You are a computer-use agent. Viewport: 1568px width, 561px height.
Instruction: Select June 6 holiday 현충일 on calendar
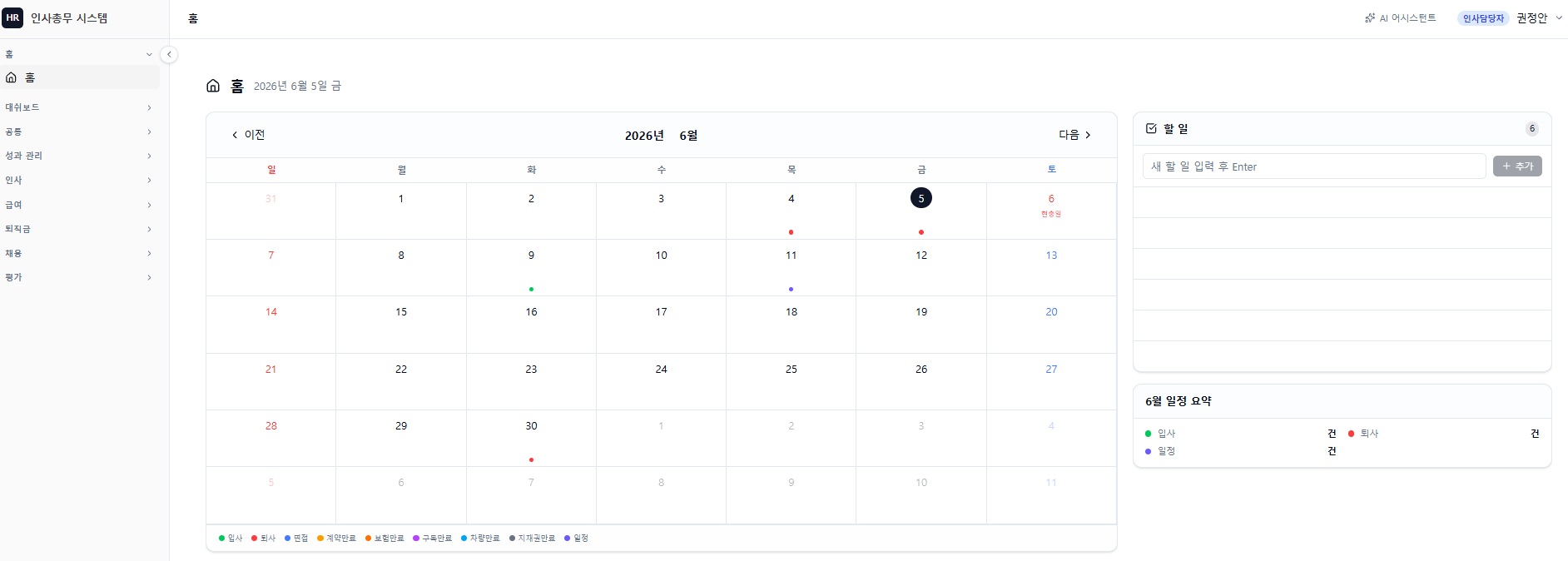pos(1051,211)
